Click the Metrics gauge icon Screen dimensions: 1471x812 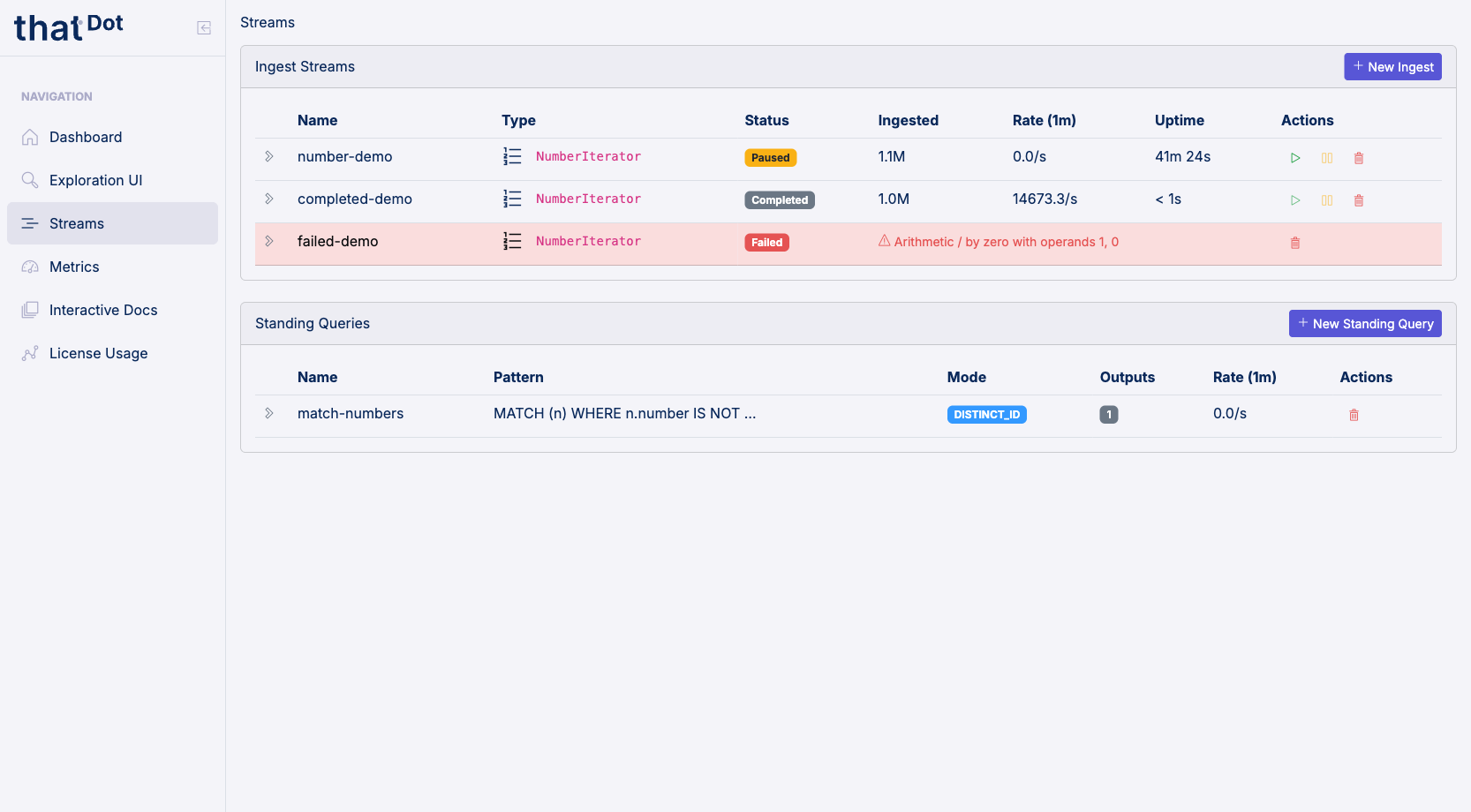[30, 267]
